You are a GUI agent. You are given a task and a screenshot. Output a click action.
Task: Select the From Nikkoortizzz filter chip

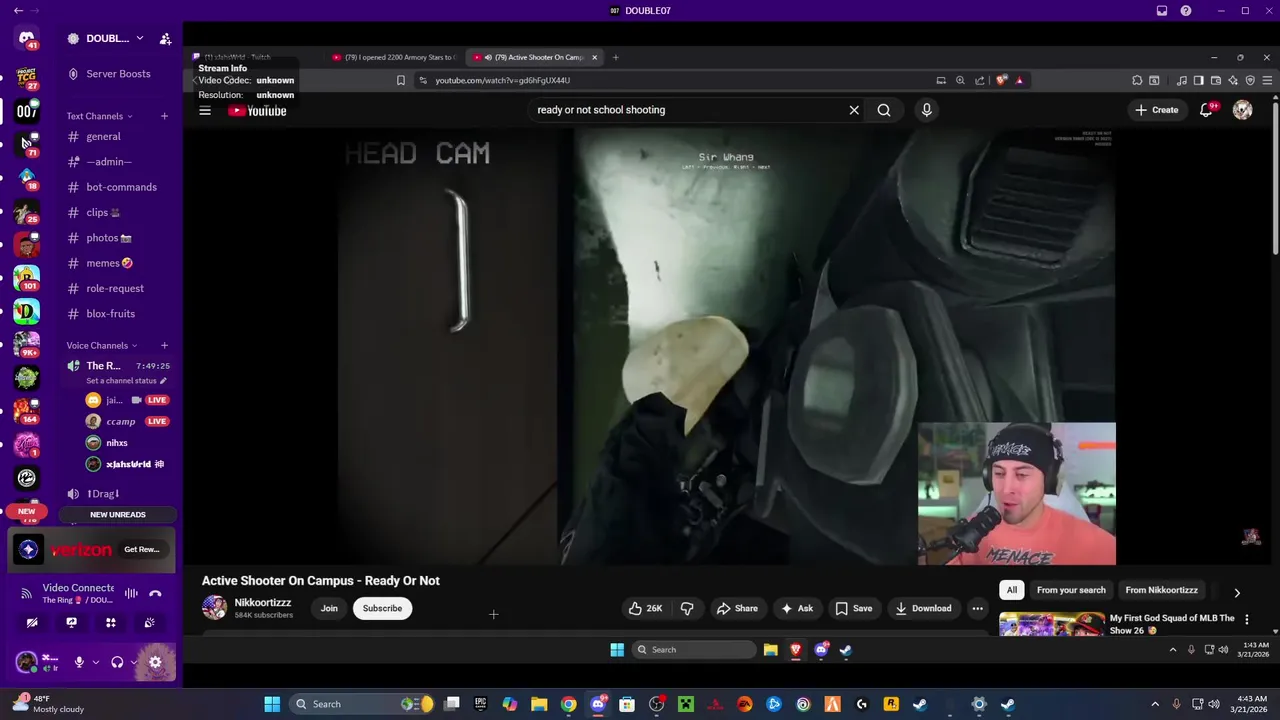tap(1161, 590)
